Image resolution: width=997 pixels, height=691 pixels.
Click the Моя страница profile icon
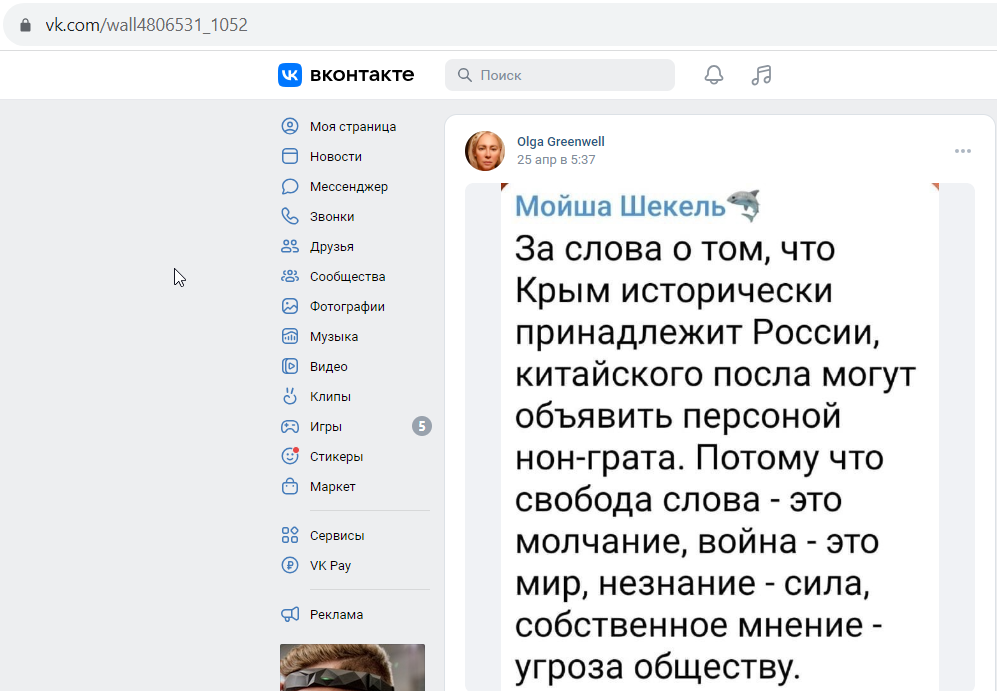290,126
